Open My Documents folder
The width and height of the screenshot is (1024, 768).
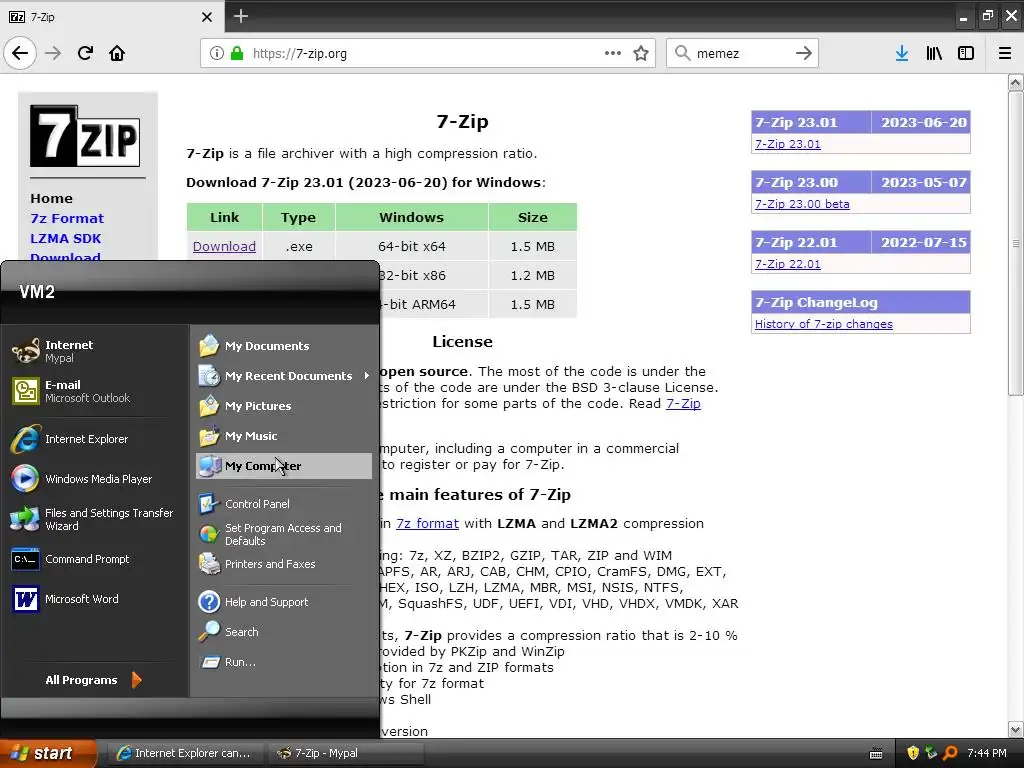pos(283,345)
